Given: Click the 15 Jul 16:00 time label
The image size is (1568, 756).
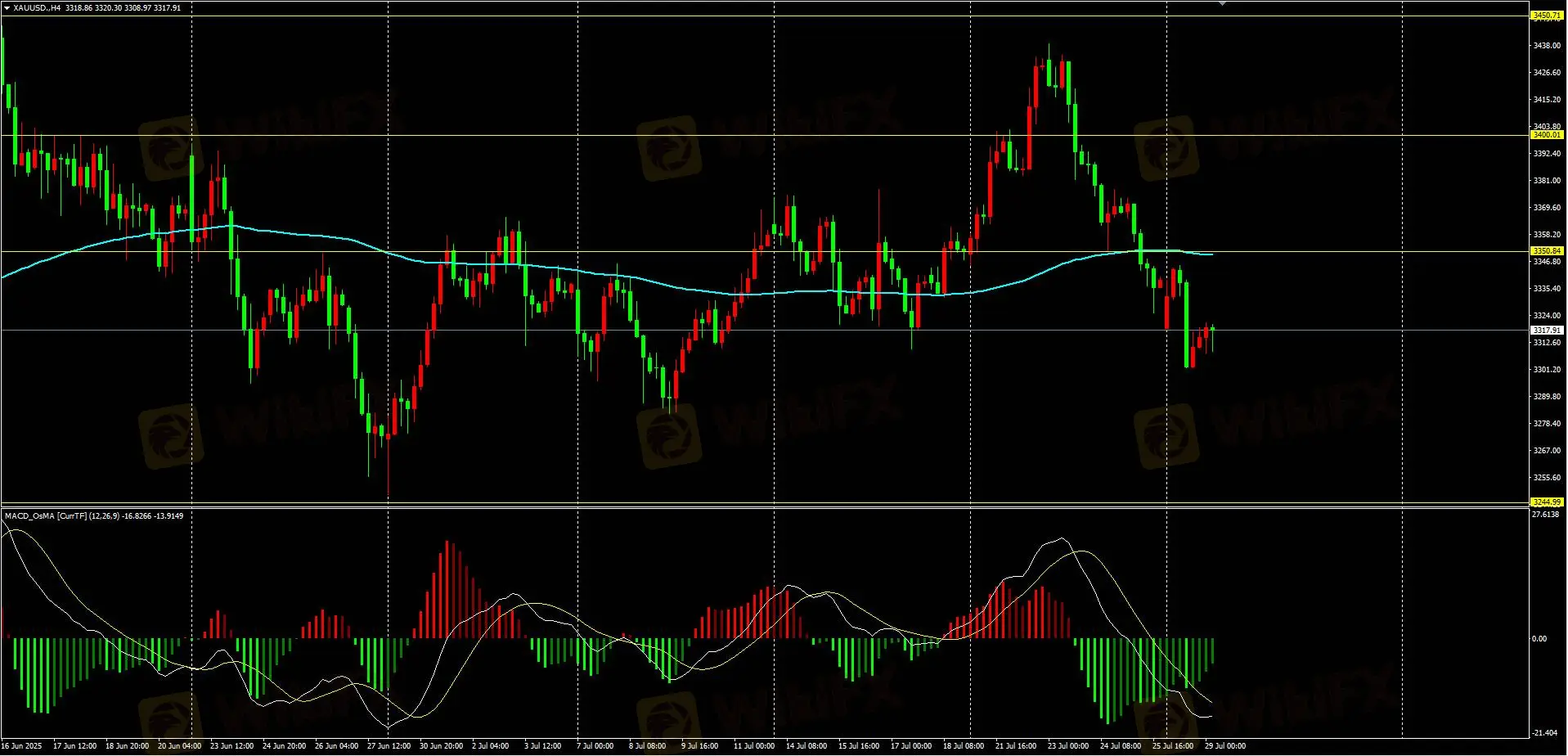Looking at the screenshot, I should pyautogui.click(x=859, y=746).
